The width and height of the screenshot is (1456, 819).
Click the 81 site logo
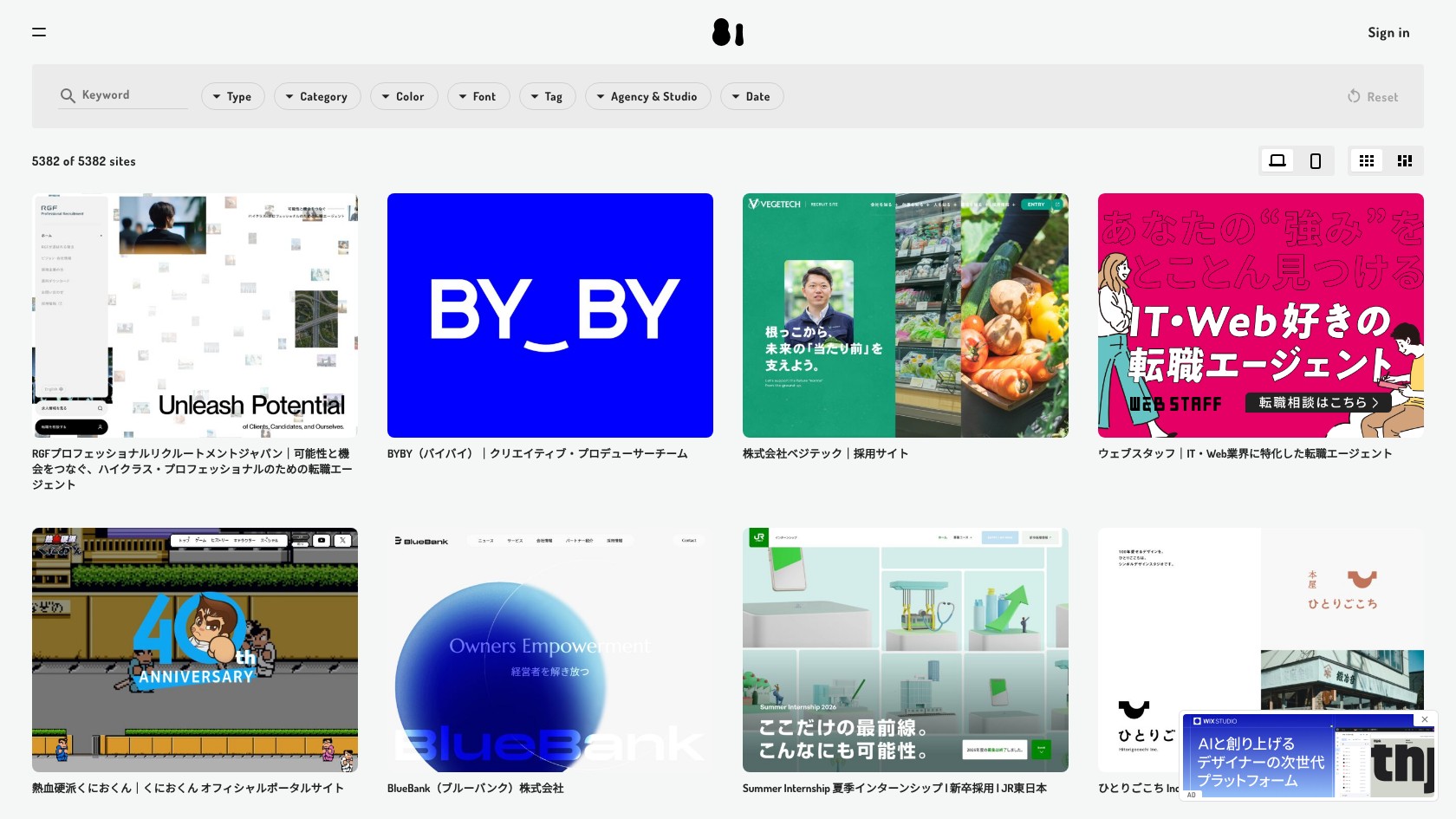coord(728,32)
